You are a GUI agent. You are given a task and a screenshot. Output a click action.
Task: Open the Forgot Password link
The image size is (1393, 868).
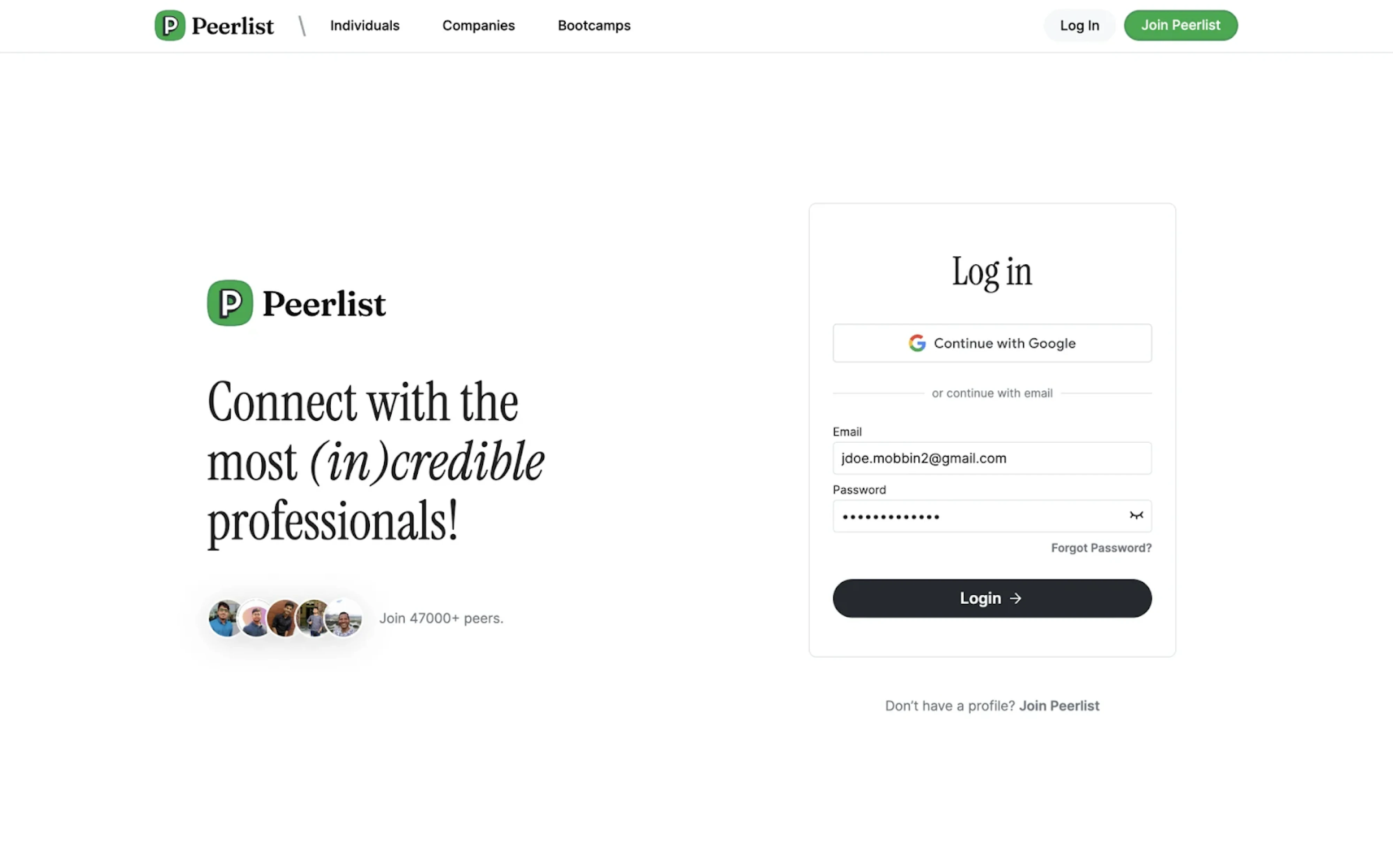coord(1101,548)
